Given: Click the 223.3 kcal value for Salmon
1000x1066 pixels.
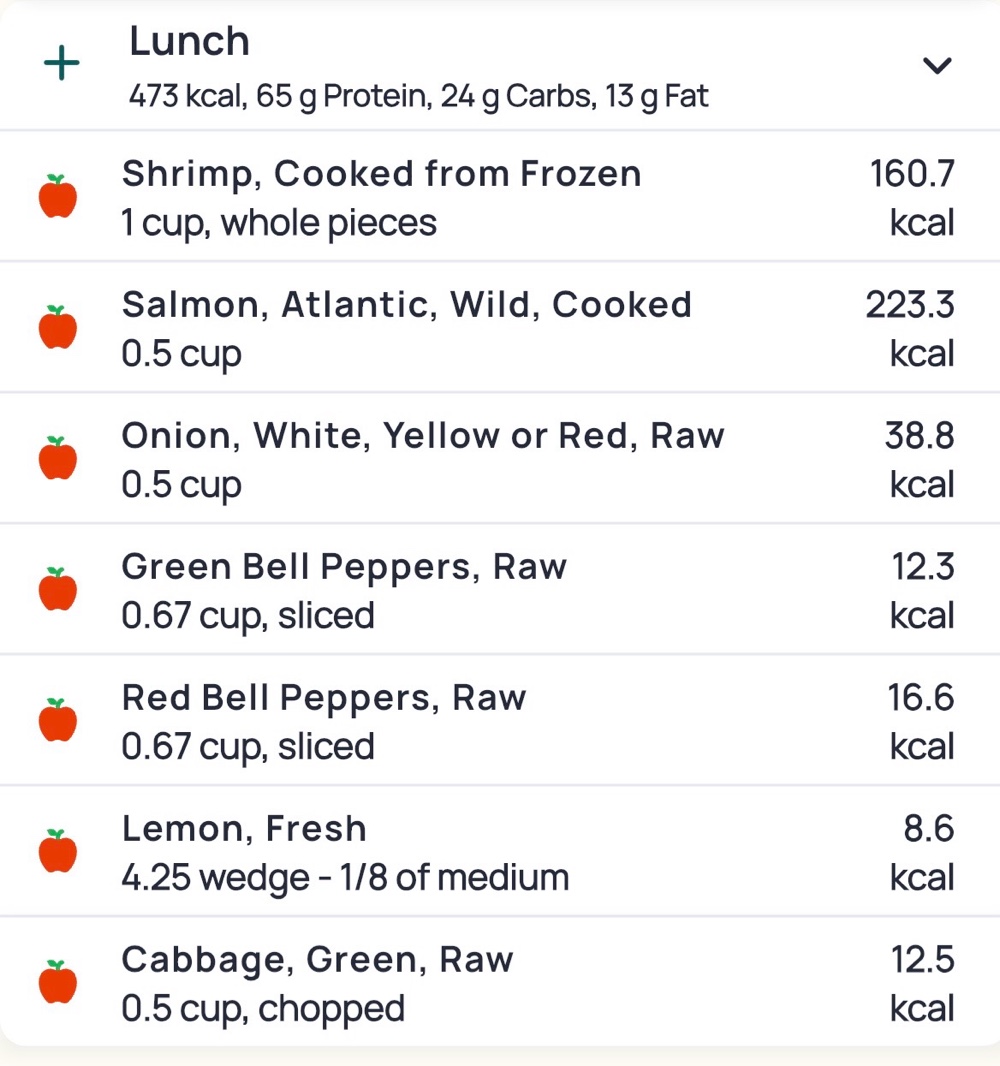Looking at the screenshot, I should coord(910,329).
